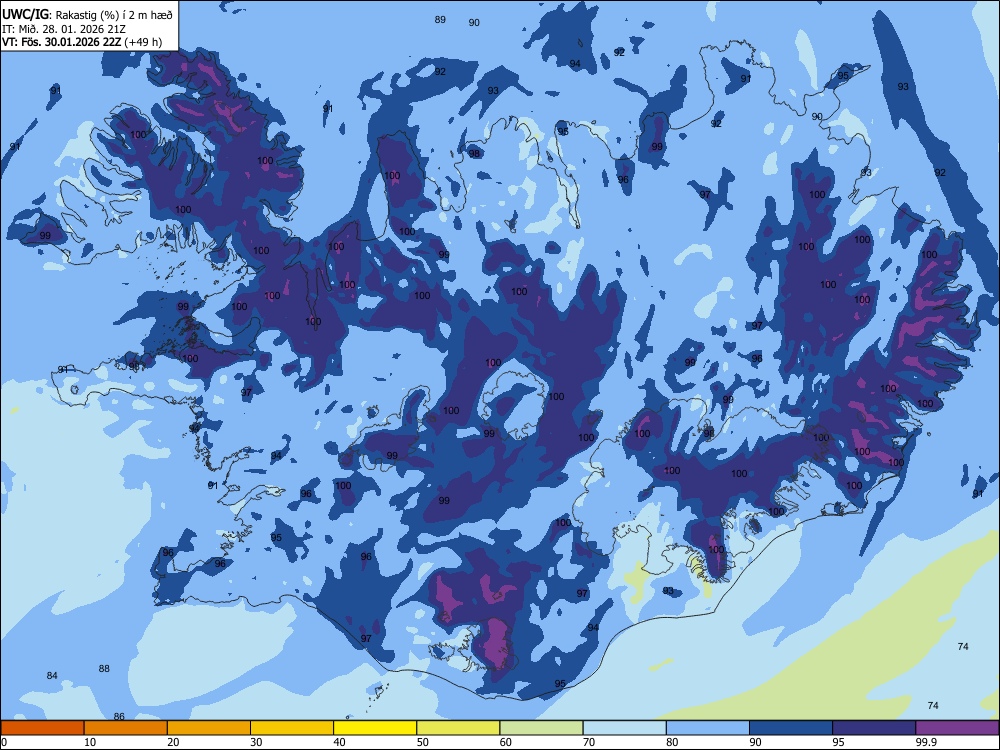This screenshot has height=750, width=1000.
Task: Pick the purple legend swatch above 99.9
Action: tap(957, 728)
